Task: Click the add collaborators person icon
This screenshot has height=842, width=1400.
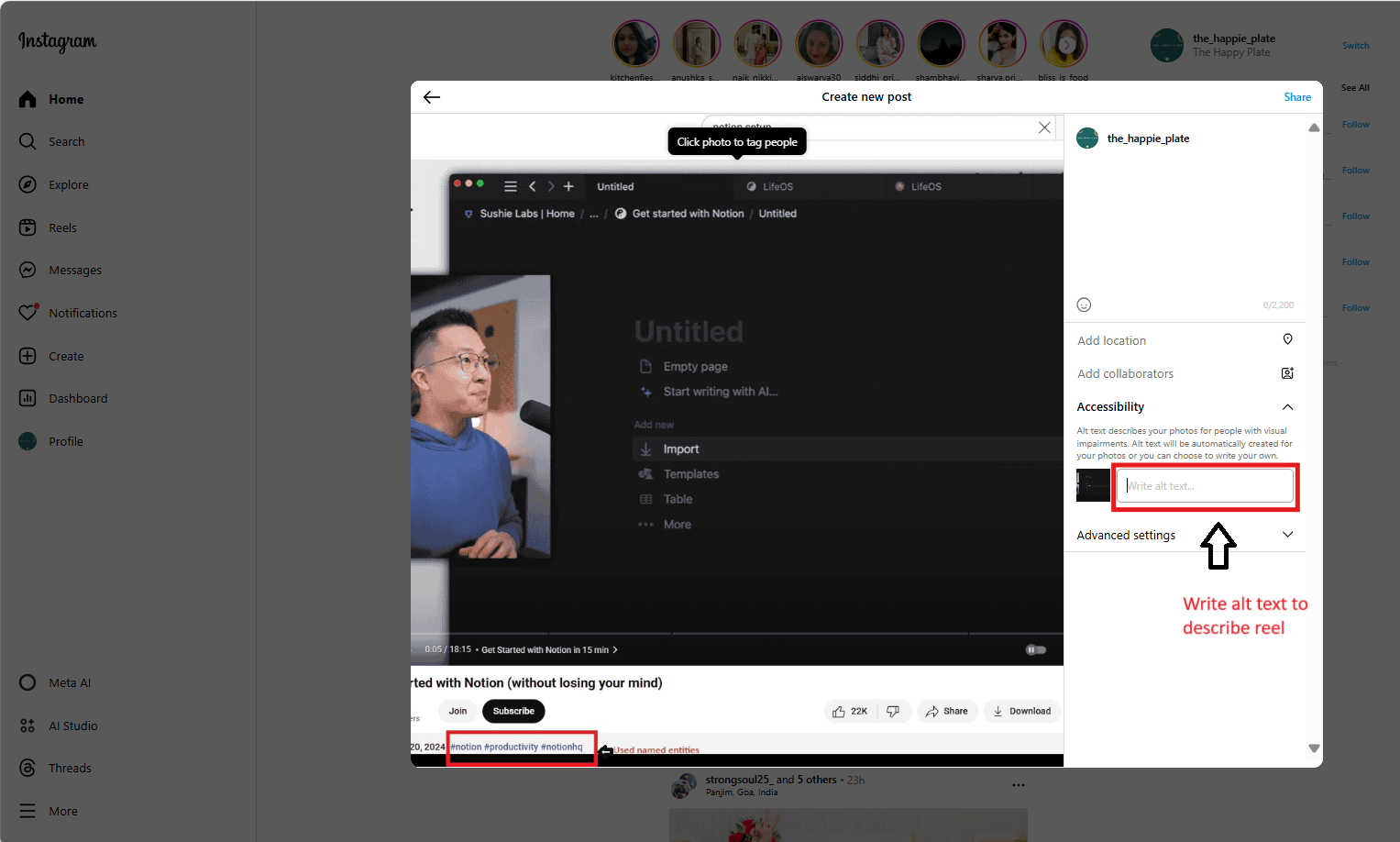Action: [1287, 373]
